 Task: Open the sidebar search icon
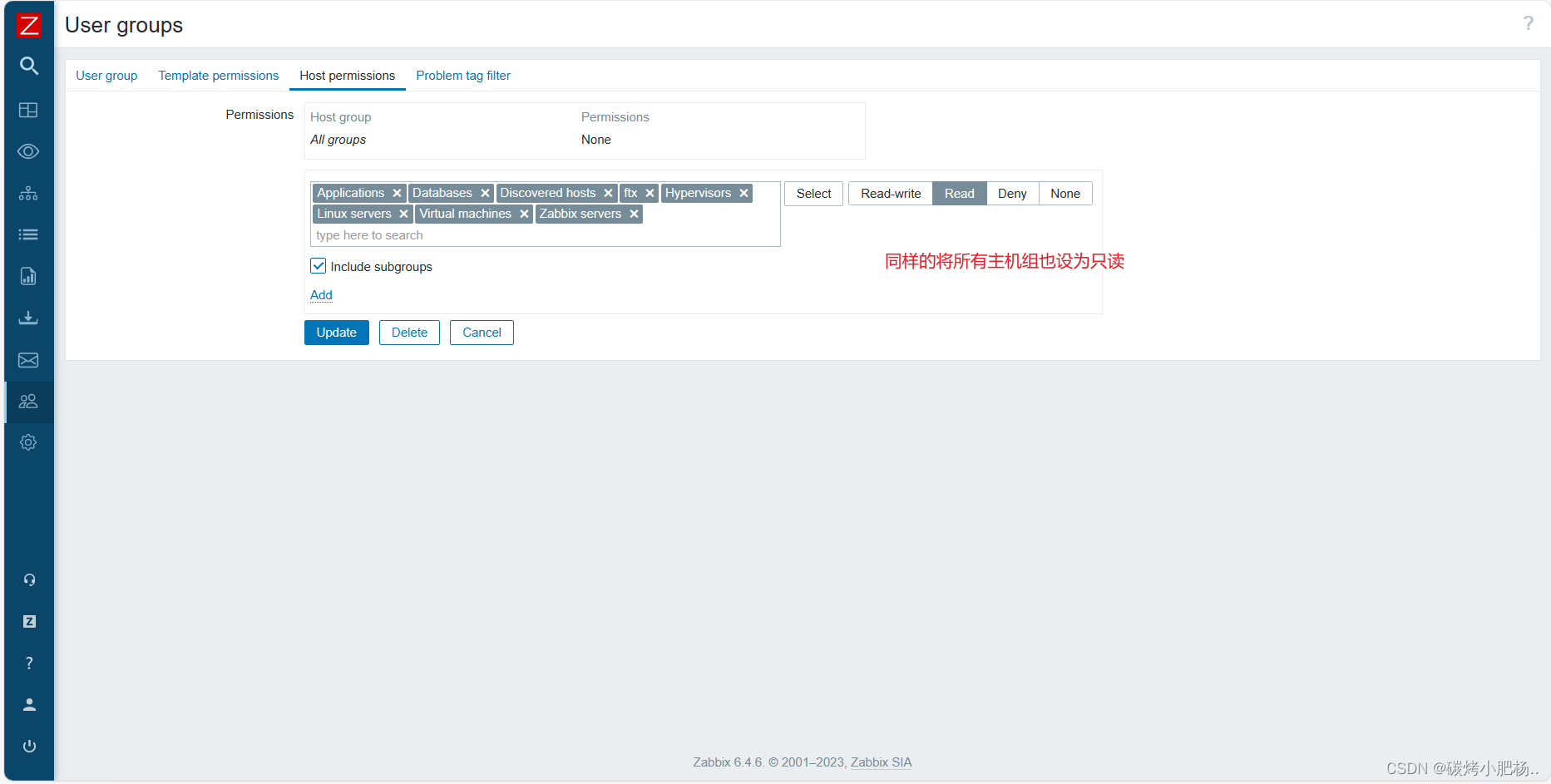(x=29, y=66)
